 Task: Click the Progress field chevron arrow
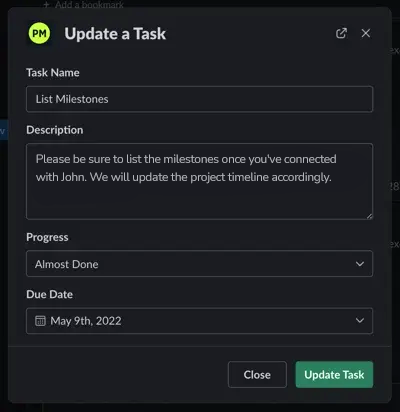click(360, 264)
